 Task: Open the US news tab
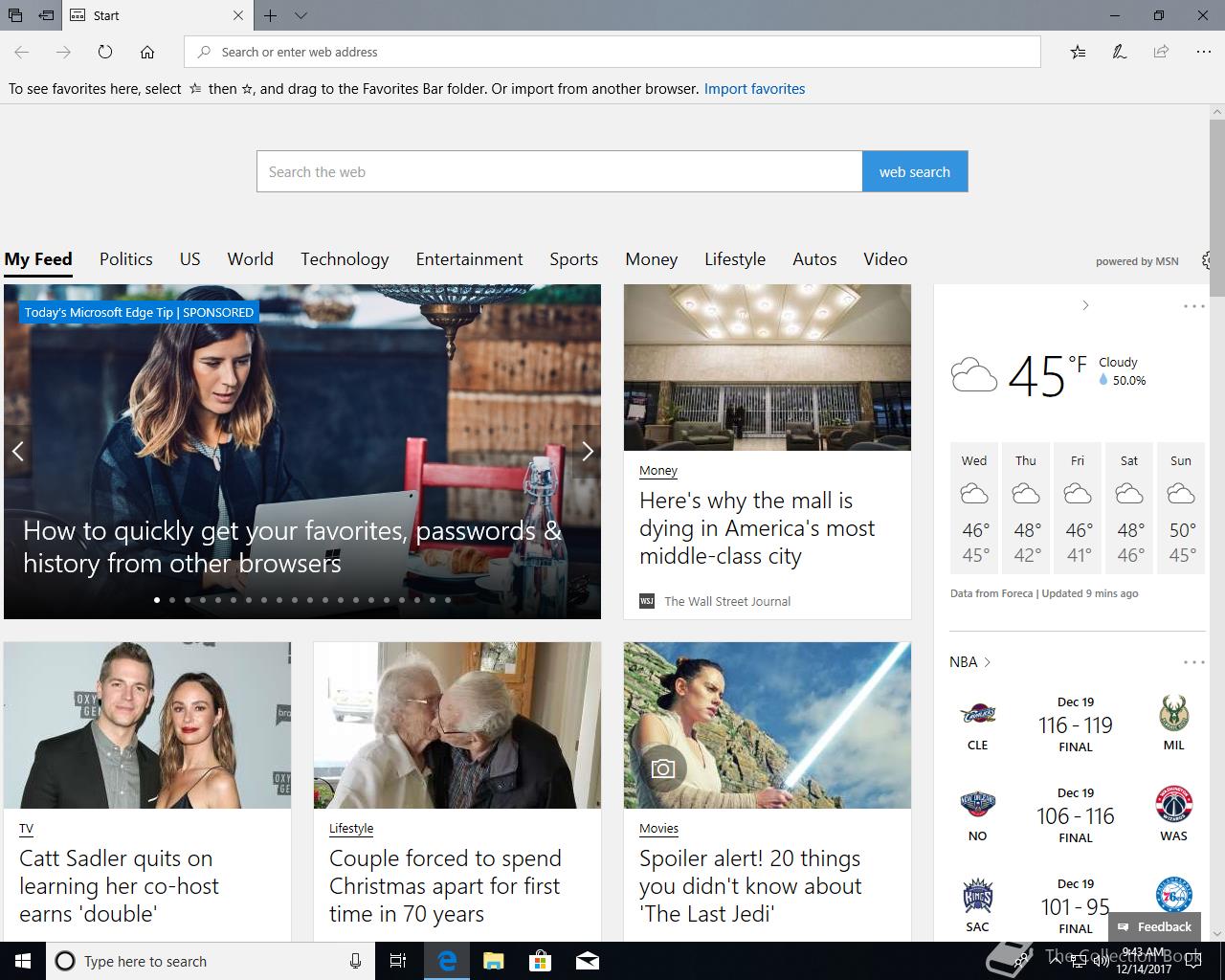click(190, 259)
